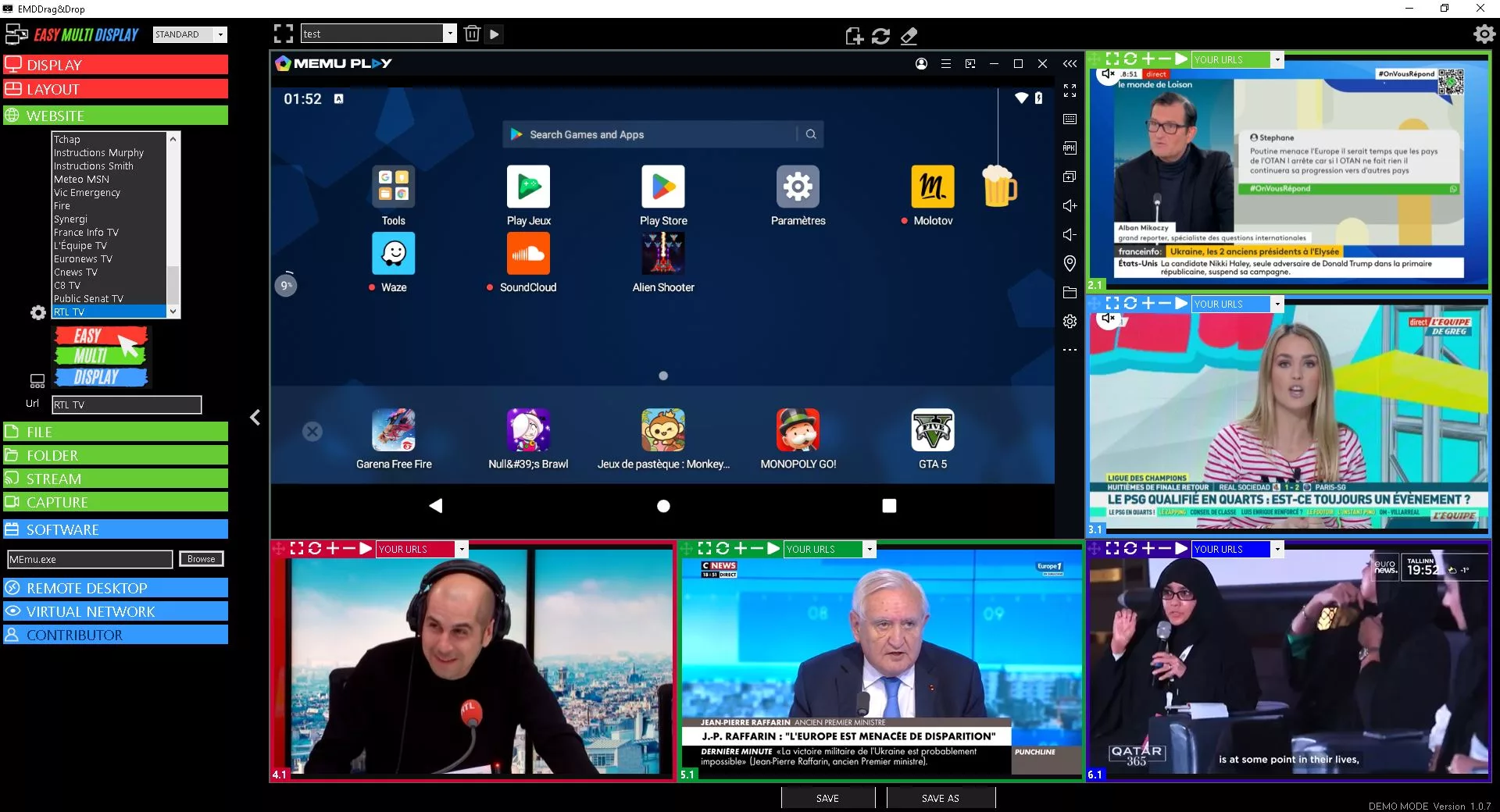Image resolution: width=1500 pixels, height=812 pixels.
Task: Open the DISPLAY section
Action: point(116,65)
